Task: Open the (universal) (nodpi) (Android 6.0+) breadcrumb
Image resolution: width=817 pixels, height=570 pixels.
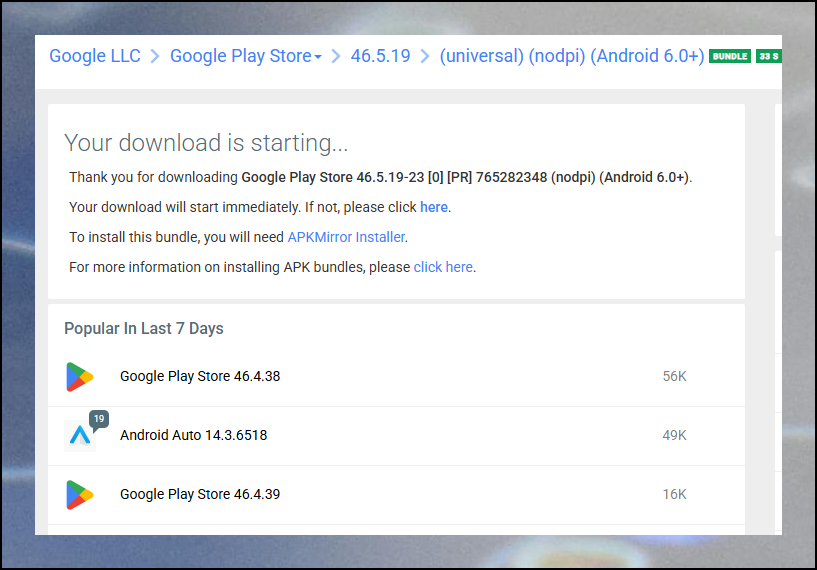Action: click(572, 56)
